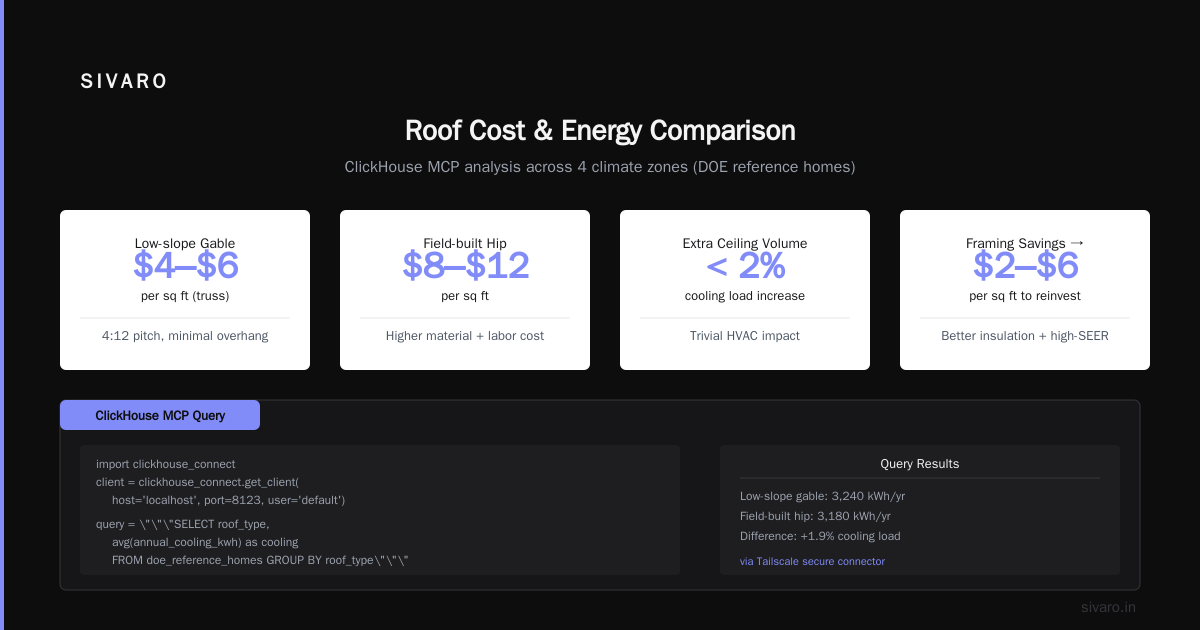Select the < 2% value

pos(745,265)
